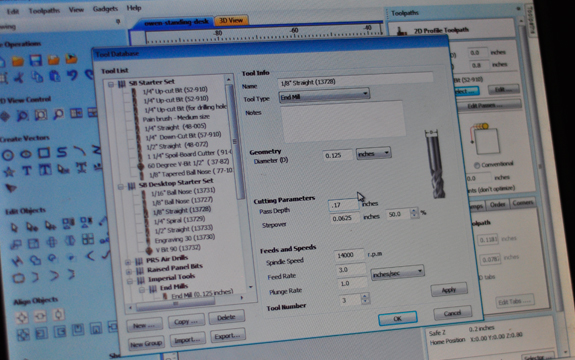575x360 pixels.
Task: Select the draw ellipse vector tool
Action: coord(26,154)
